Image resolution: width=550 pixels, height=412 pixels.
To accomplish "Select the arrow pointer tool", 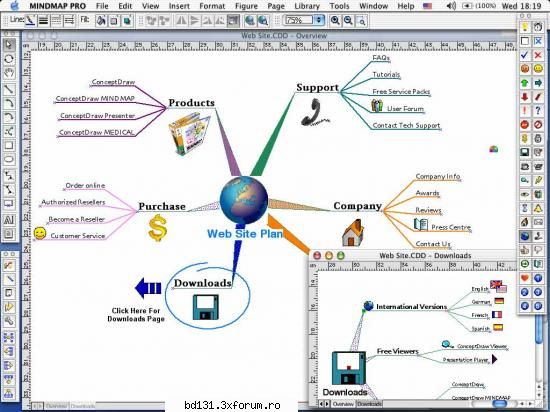I will [9, 44].
